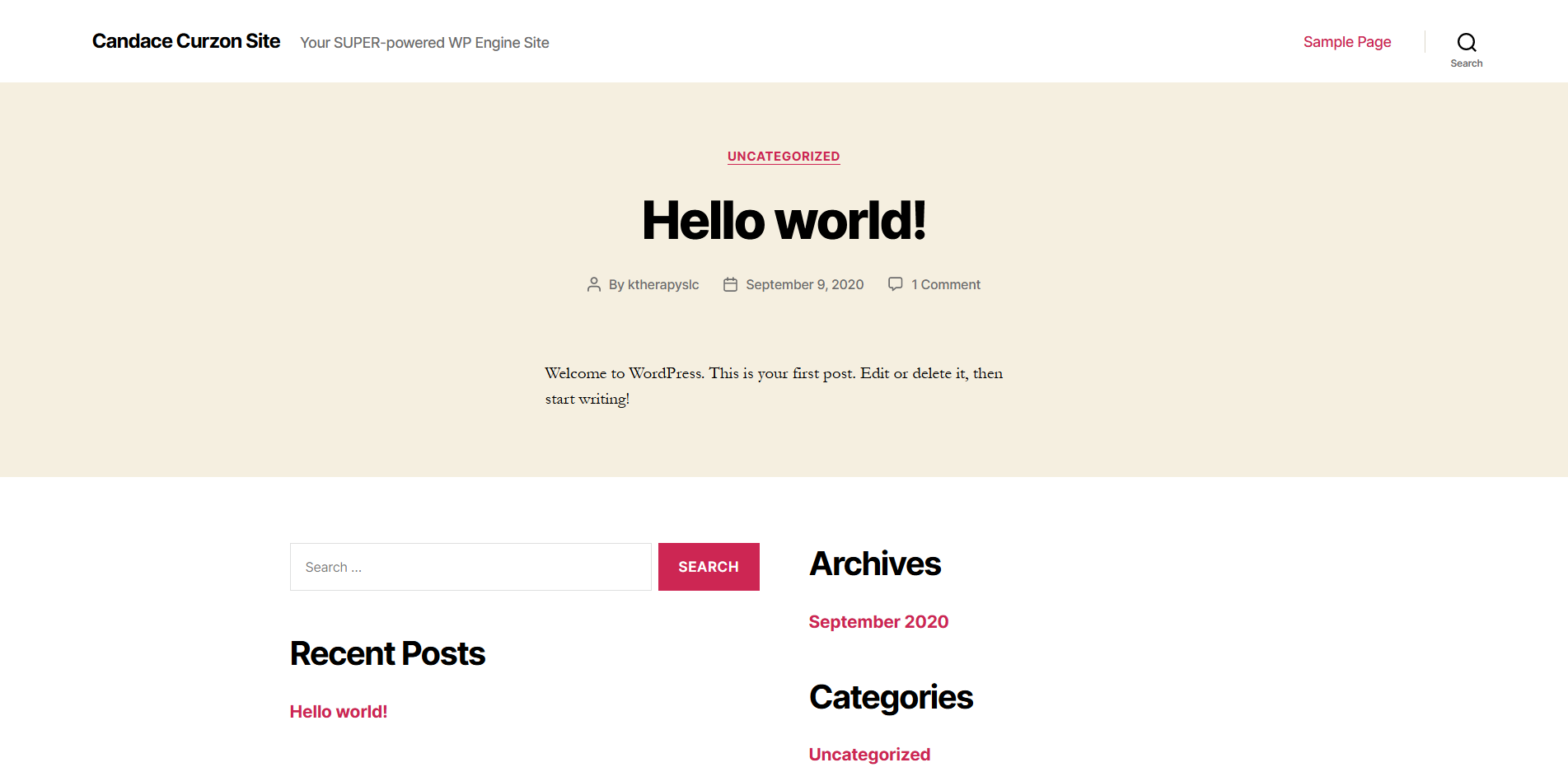View author ktherapyslc posts
Image resolution: width=1568 pixels, height=772 pixels.
tap(663, 284)
